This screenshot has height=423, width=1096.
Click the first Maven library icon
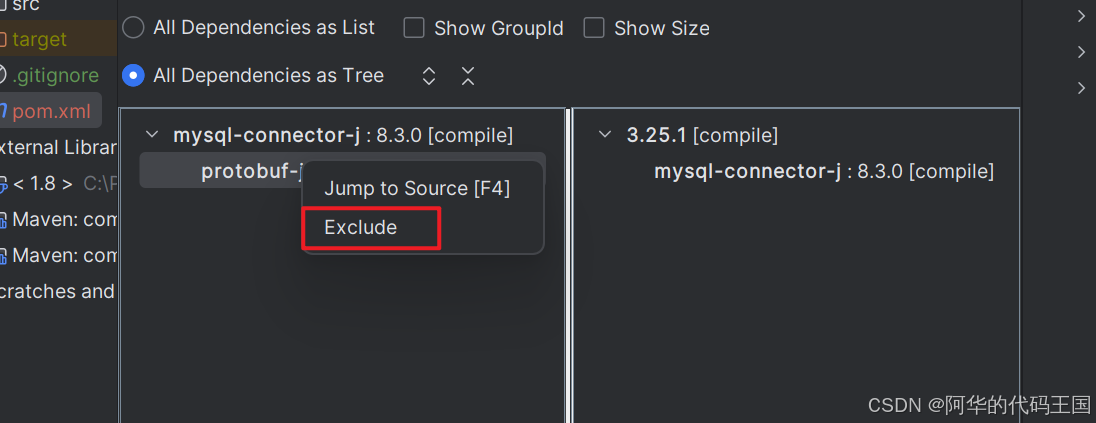(3, 220)
